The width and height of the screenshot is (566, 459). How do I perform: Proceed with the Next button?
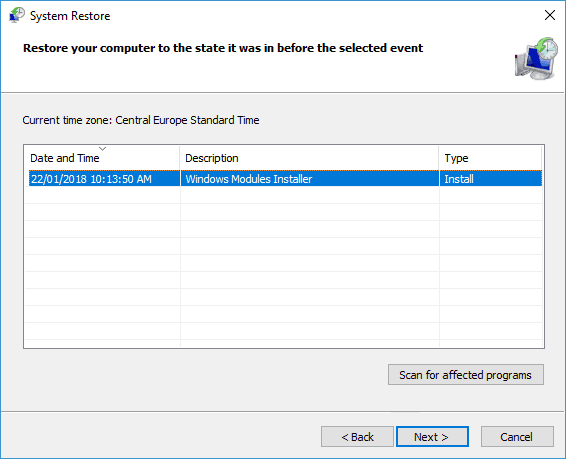tap(432, 437)
